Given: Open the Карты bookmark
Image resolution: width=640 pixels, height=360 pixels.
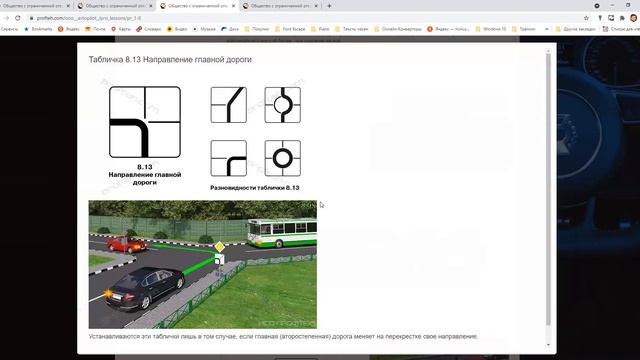Looking at the screenshot, I should coord(121,29).
